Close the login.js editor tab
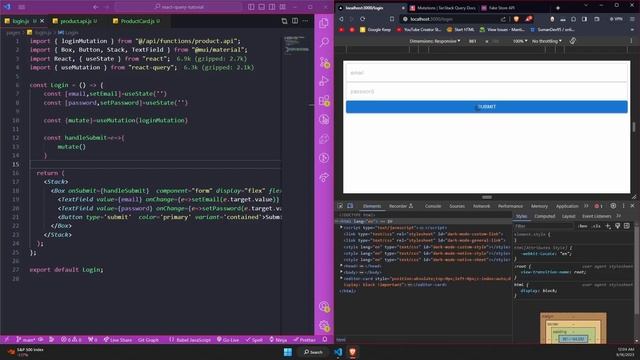The image size is (640, 360). 42,21
